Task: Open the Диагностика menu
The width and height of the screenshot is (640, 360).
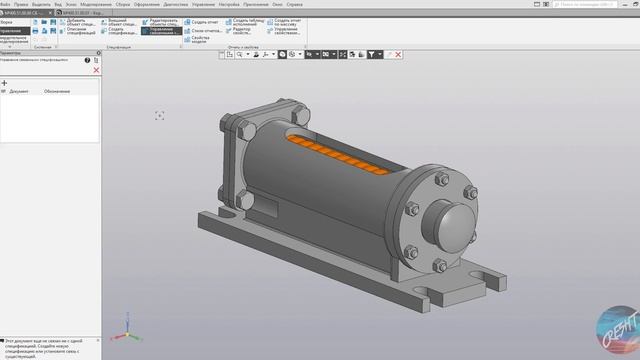Action: pos(176,4)
